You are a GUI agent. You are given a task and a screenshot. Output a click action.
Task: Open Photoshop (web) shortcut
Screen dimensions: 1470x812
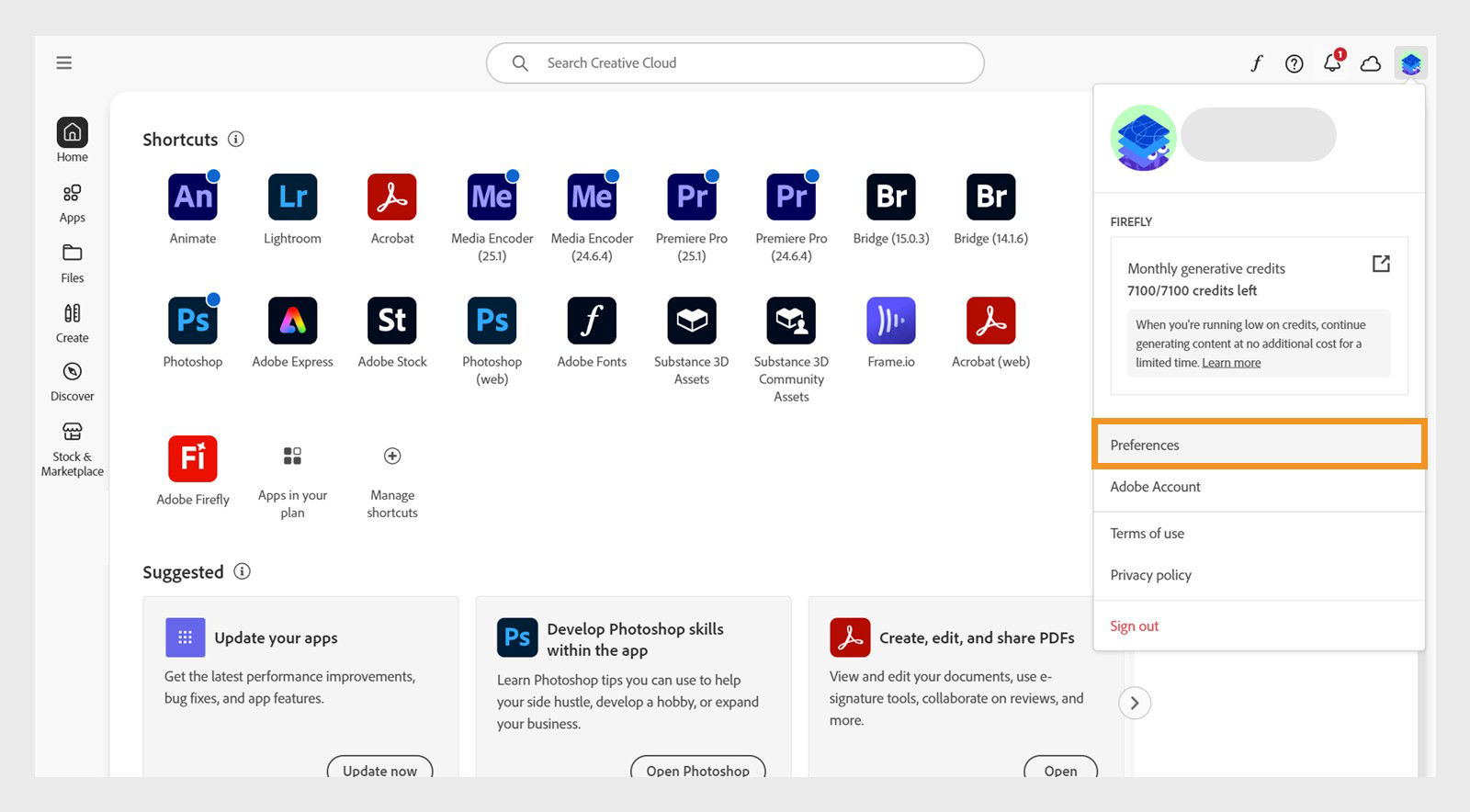pyautogui.click(x=492, y=321)
